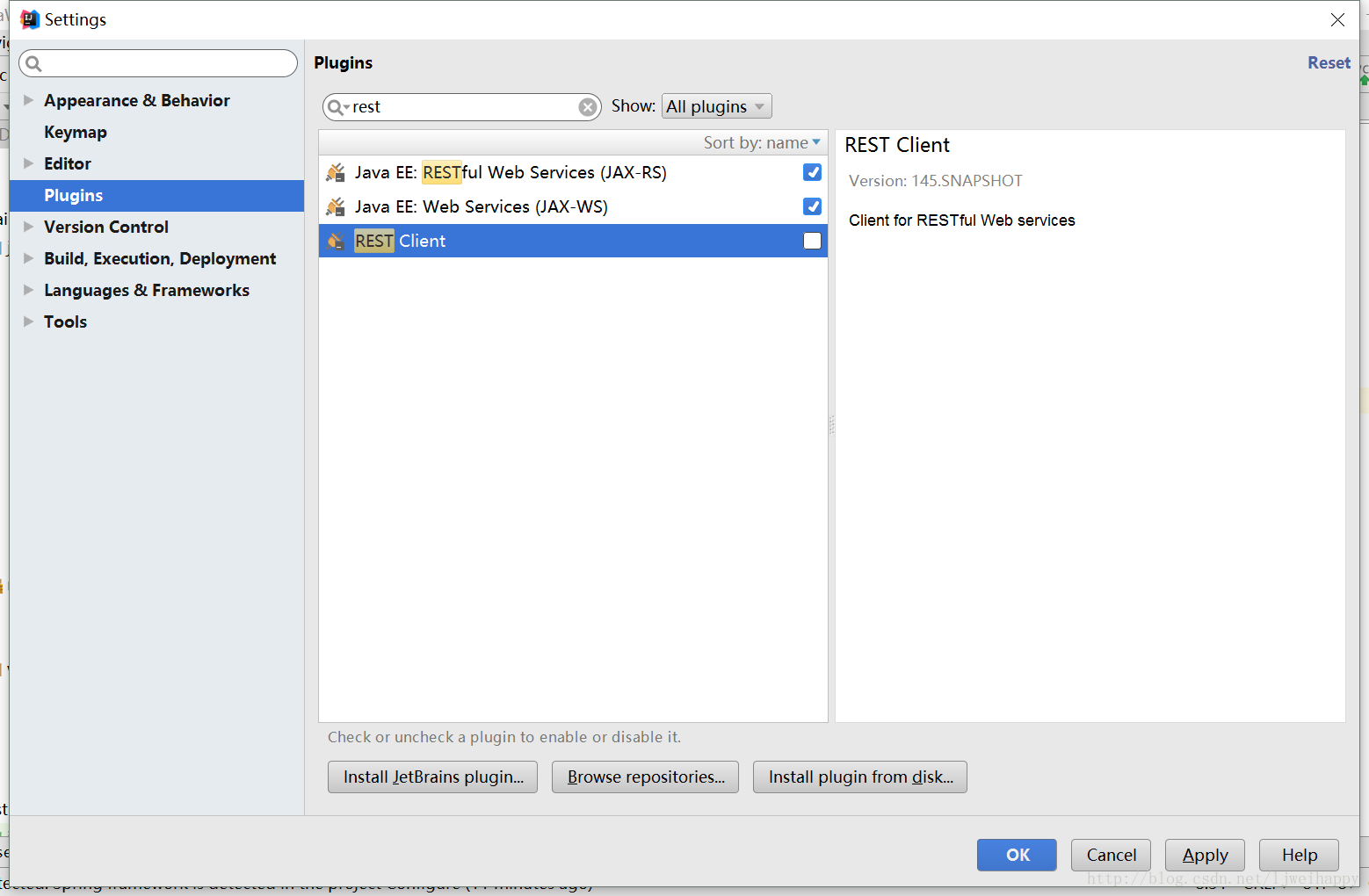Click the Apply button

pyautogui.click(x=1205, y=855)
